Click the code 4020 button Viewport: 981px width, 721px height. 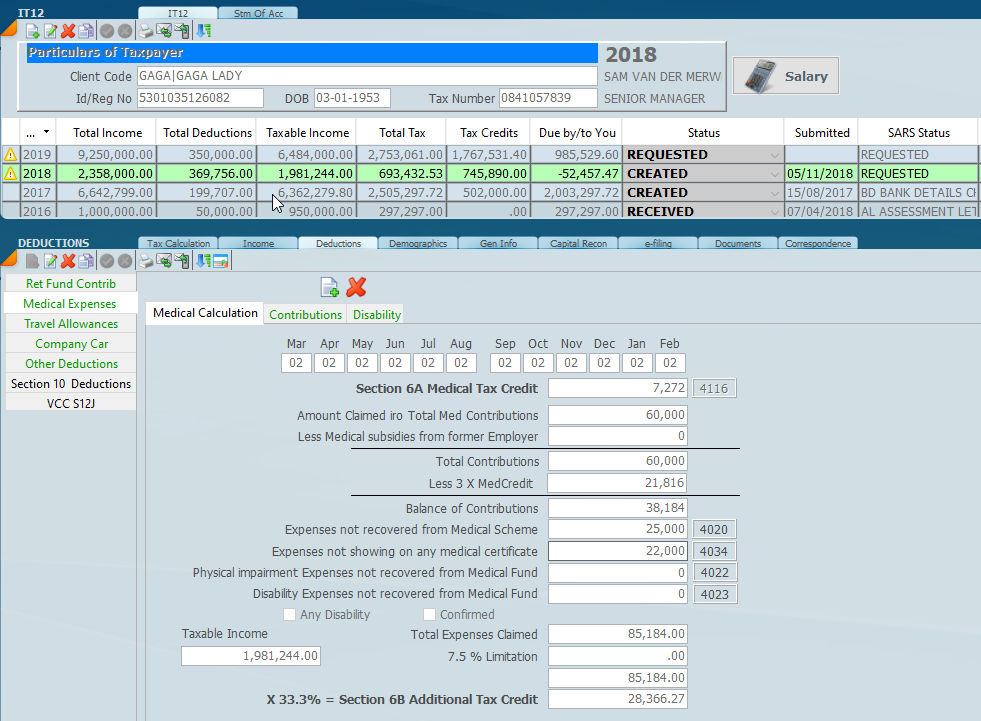tap(714, 529)
